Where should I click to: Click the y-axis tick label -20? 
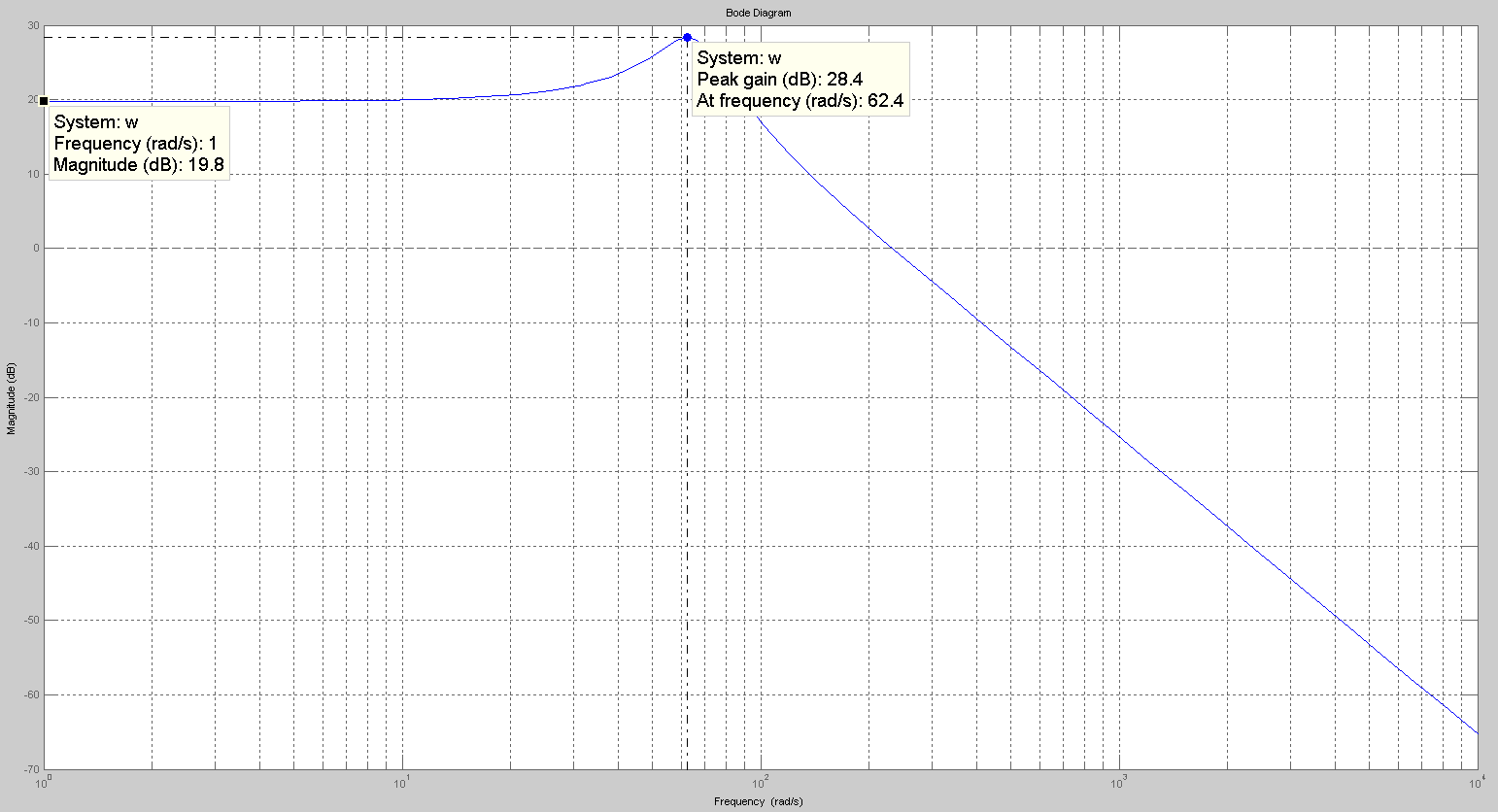(31, 397)
